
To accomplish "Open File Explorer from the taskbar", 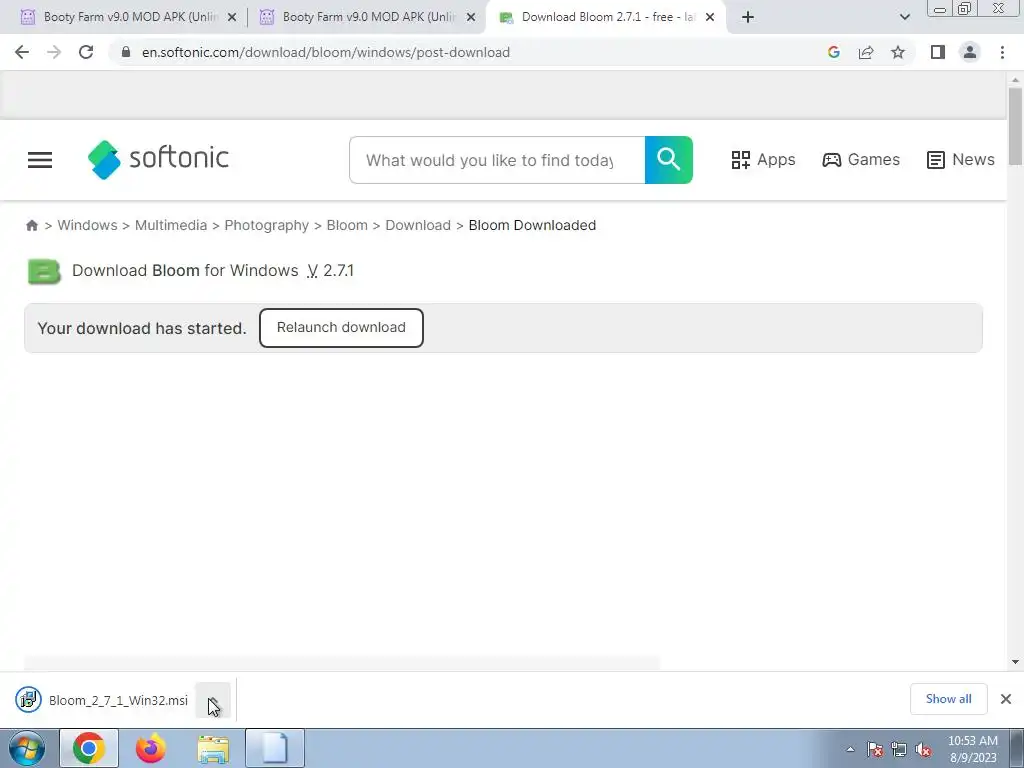I will pyautogui.click(x=213, y=748).
